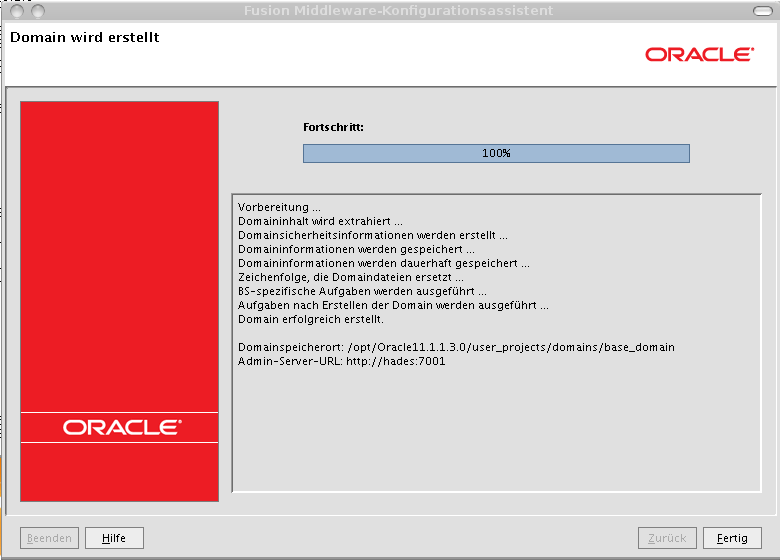
Task: Click the first round title bar button
Action: click(x=16, y=10)
